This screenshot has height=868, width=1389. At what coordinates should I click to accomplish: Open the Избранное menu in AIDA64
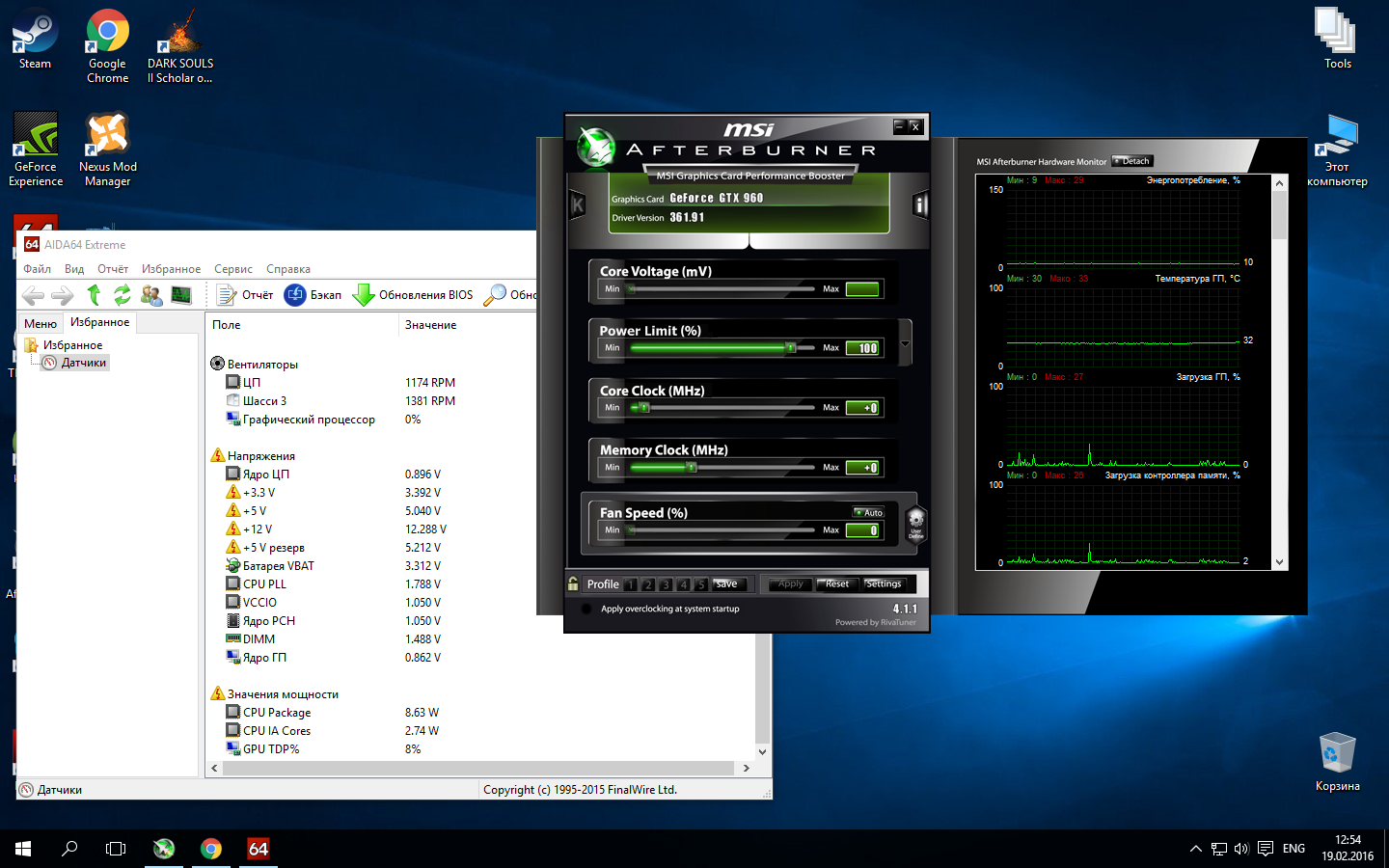click(x=172, y=269)
